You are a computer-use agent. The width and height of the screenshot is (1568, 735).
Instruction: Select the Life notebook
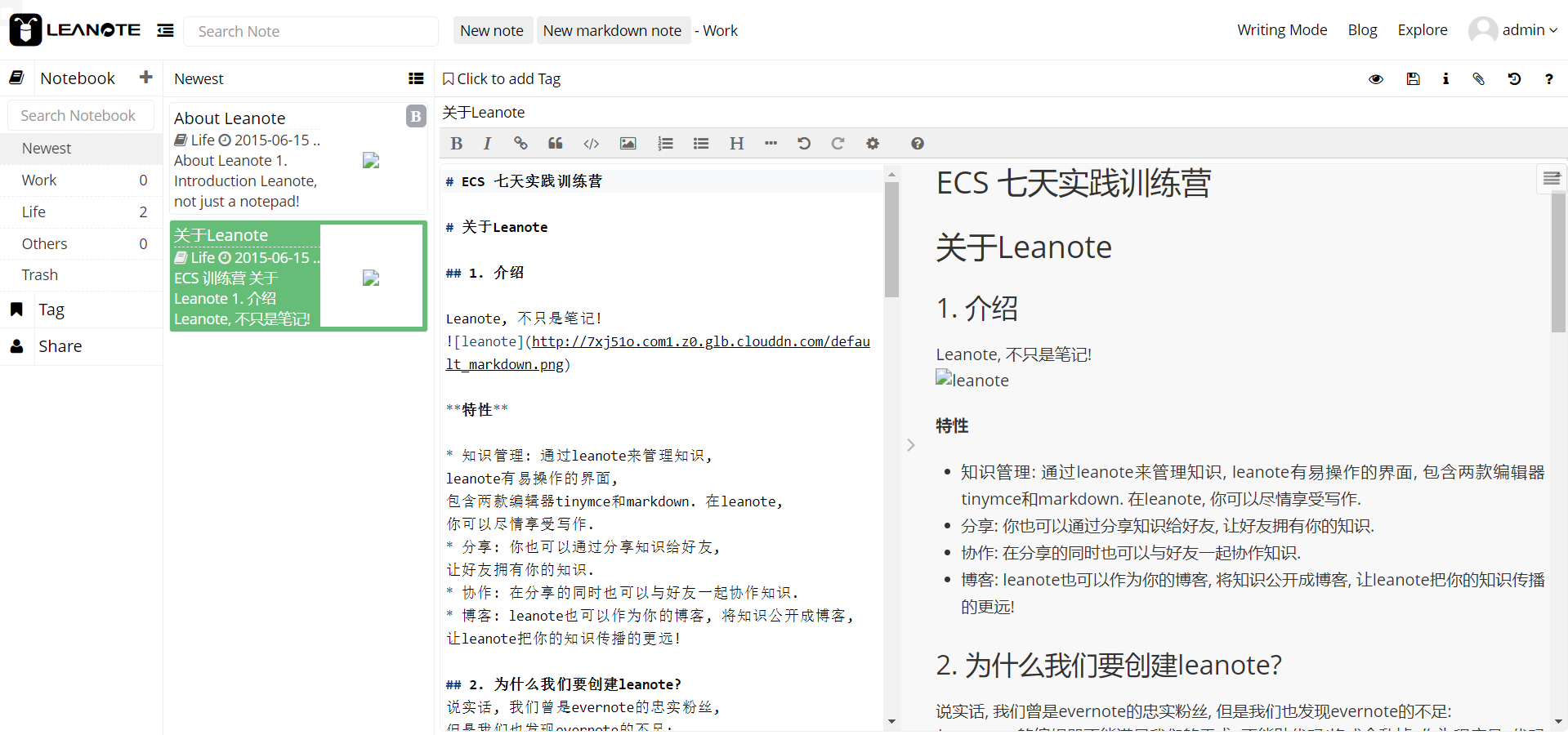pos(81,212)
